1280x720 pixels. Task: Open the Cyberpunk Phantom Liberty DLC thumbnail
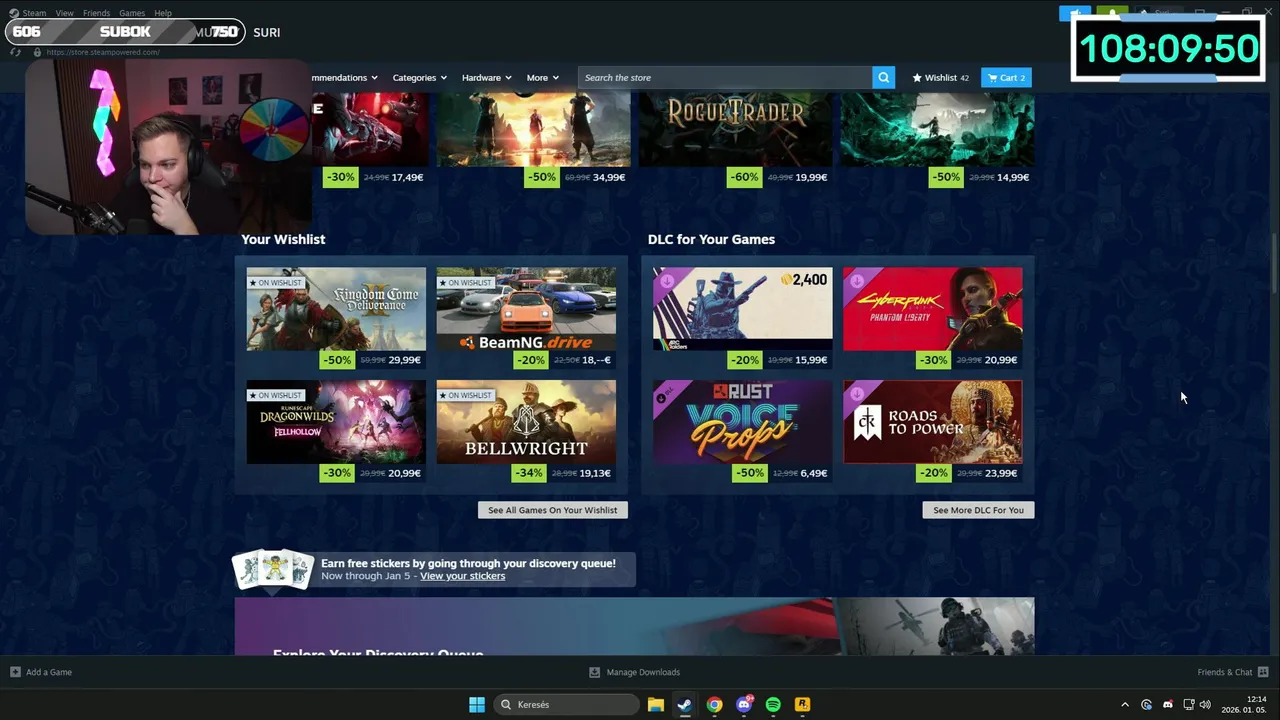pyautogui.click(x=932, y=309)
